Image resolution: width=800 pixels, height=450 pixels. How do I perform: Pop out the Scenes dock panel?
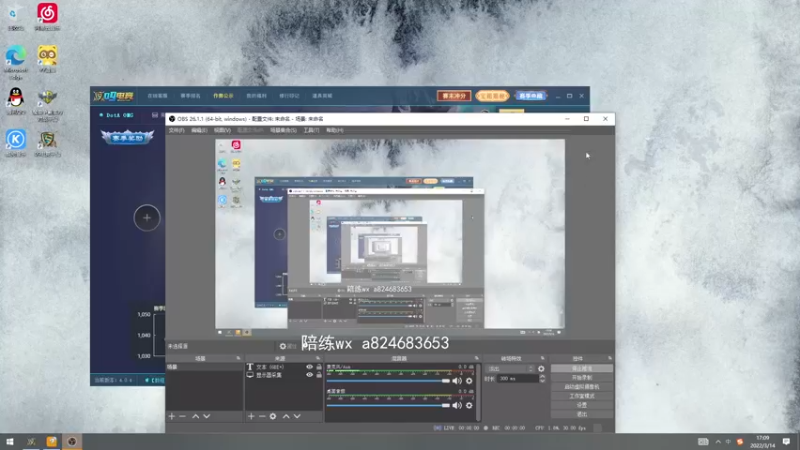coord(238,358)
